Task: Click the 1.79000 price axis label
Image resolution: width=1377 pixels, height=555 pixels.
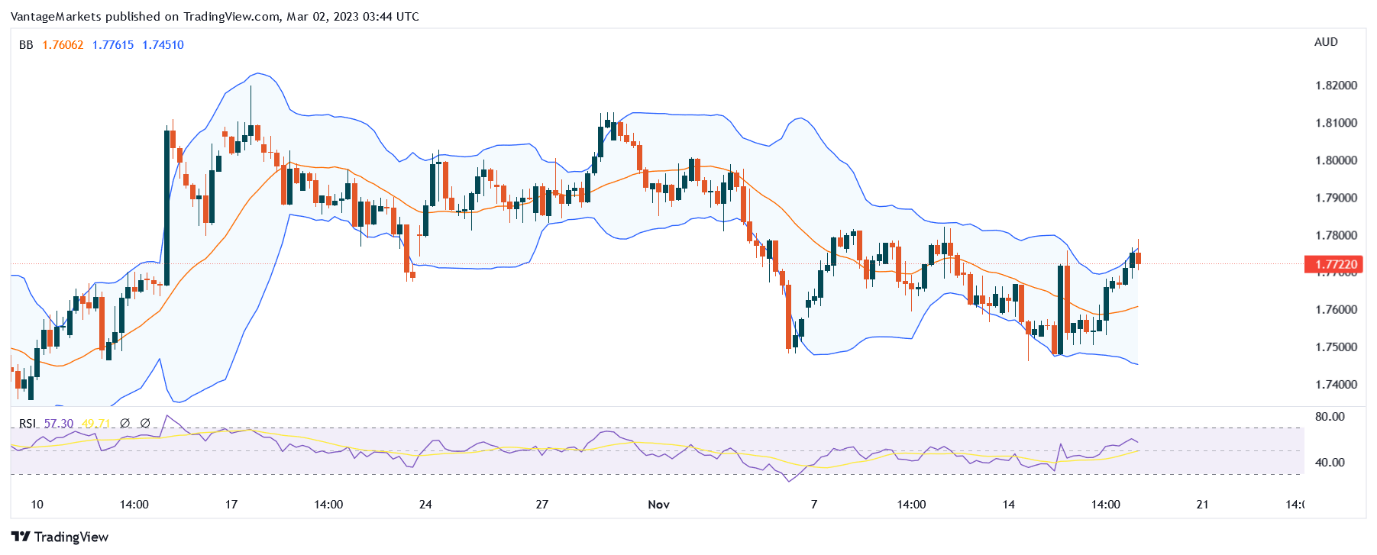Action: 1336,198
